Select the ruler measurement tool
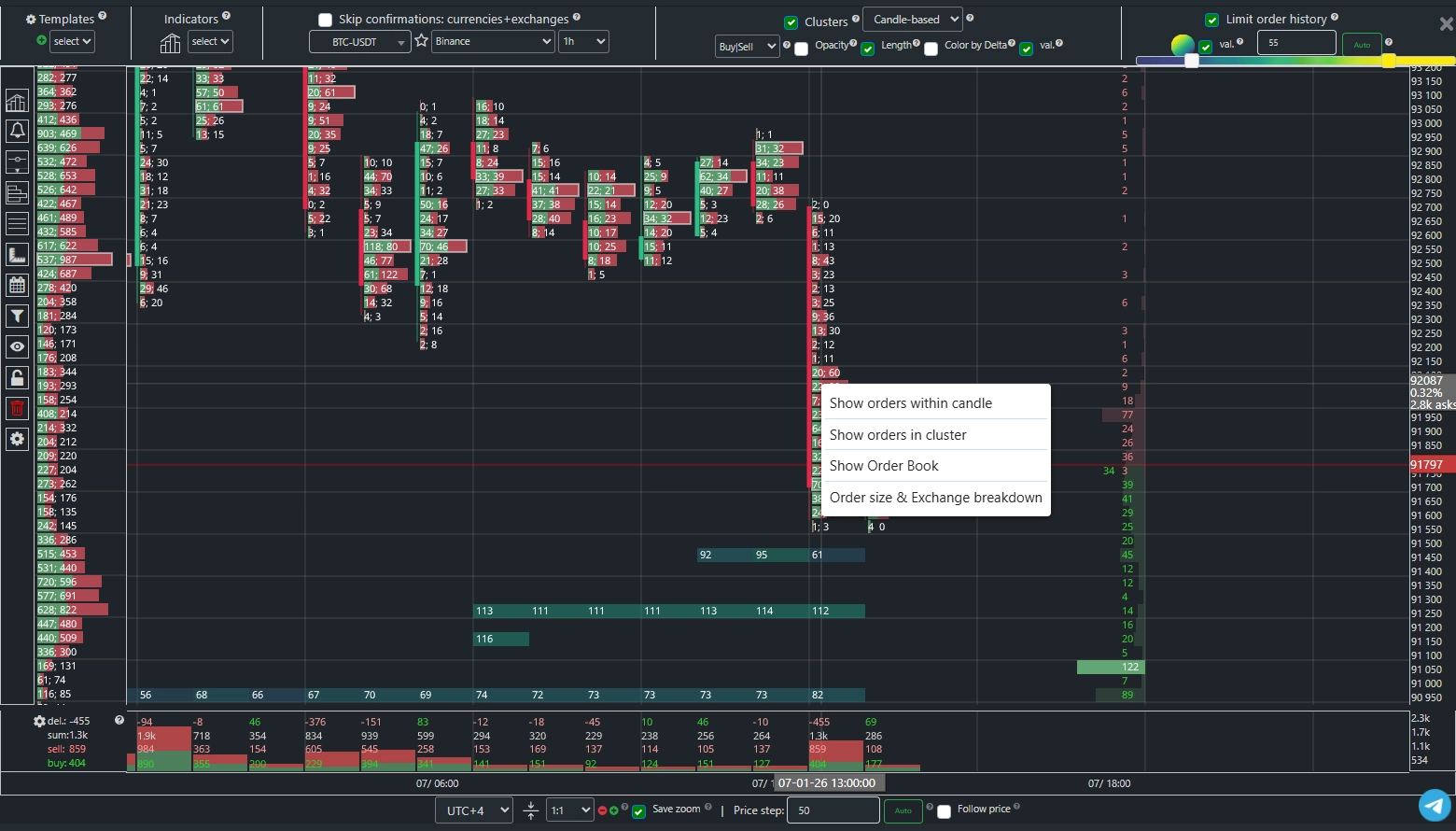This screenshot has height=831, width=1456. [x=17, y=255]
